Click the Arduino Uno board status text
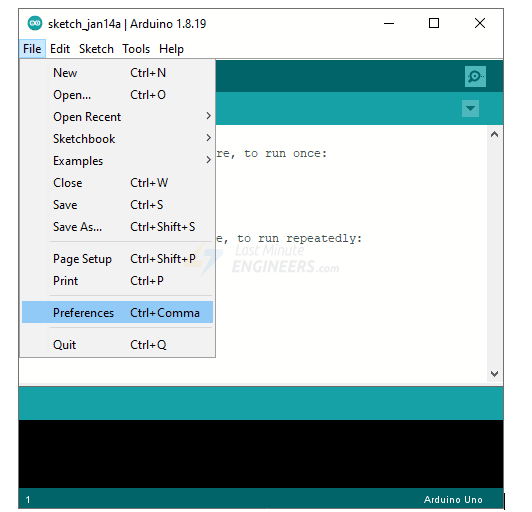 tap(453, 499)
